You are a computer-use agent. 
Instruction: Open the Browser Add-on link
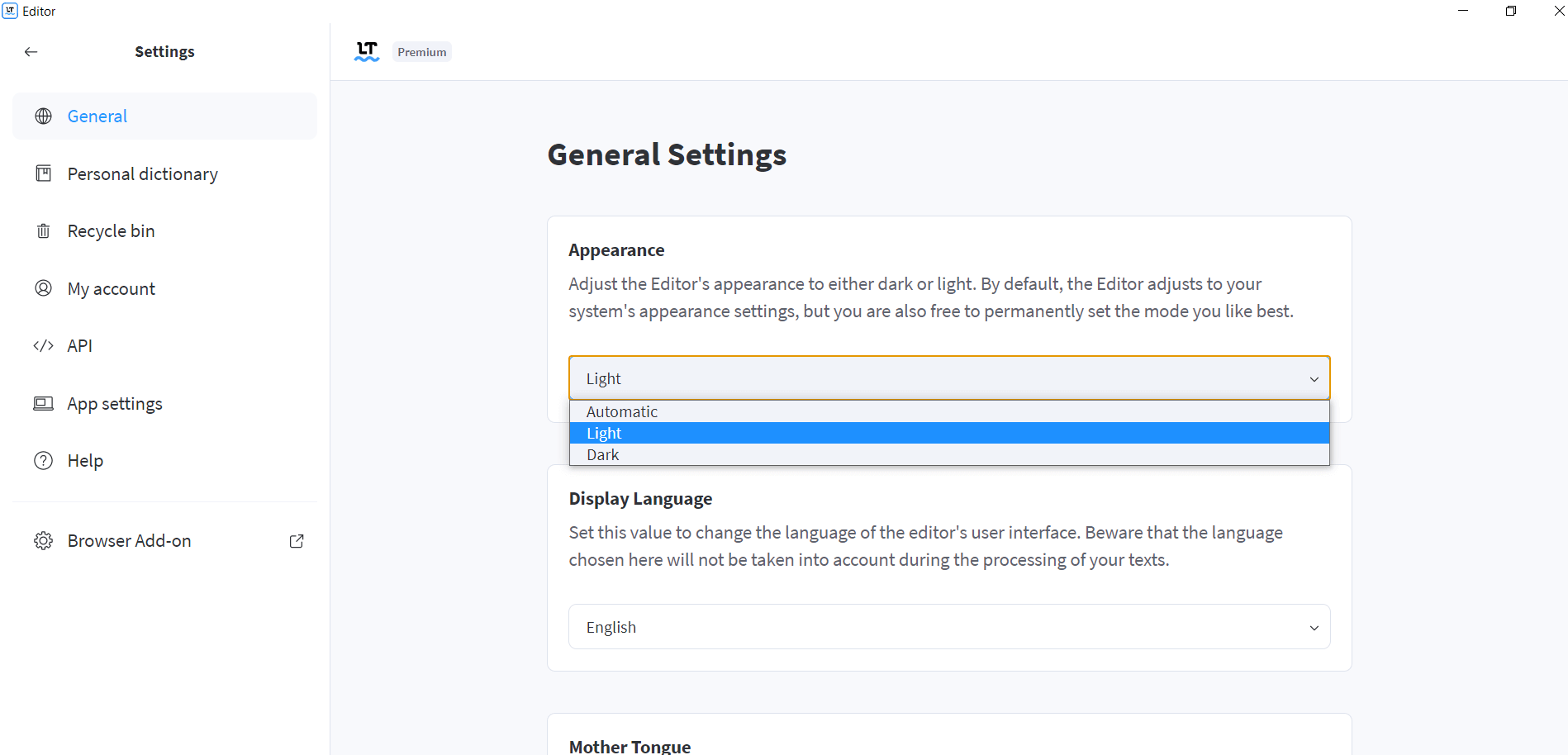(165, 541)
